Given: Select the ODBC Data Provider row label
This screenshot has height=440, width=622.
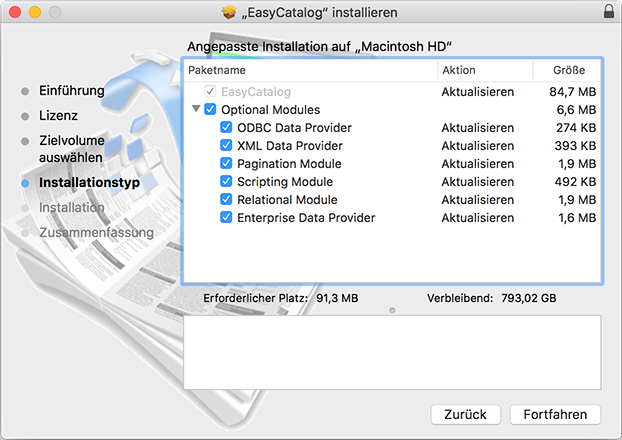Looking at the screenshot, I should (x=294, y=127).
